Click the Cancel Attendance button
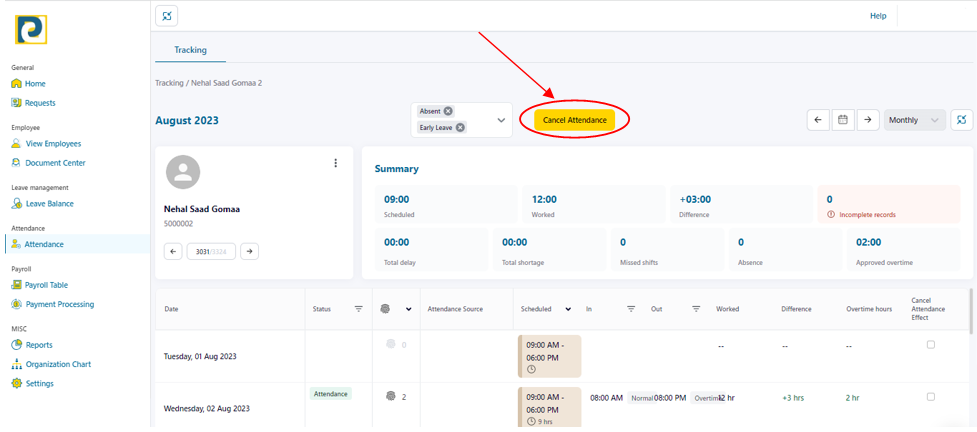 pos(575,120)
